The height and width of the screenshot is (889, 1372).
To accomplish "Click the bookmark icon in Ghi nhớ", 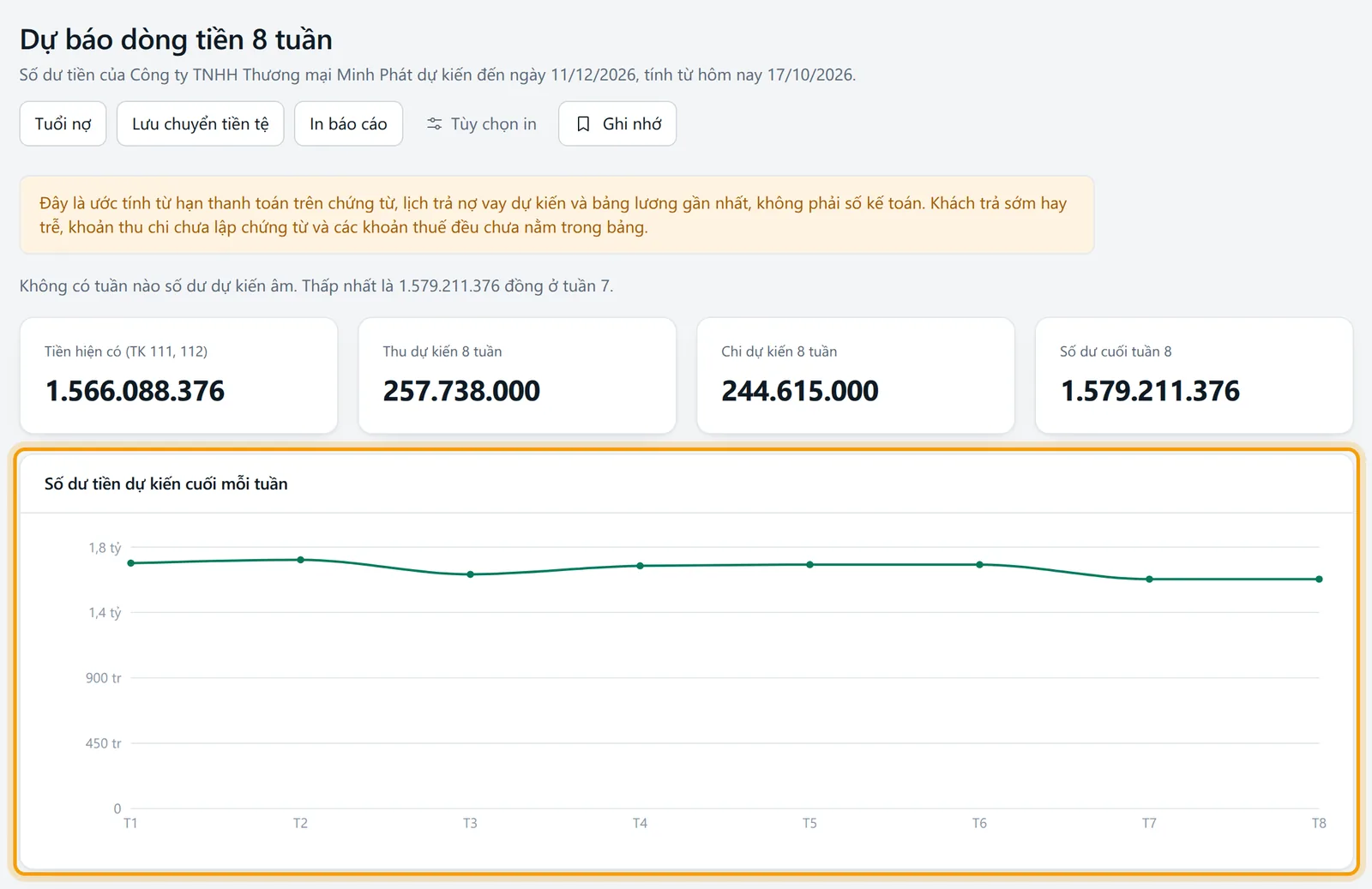I will 583,123.
